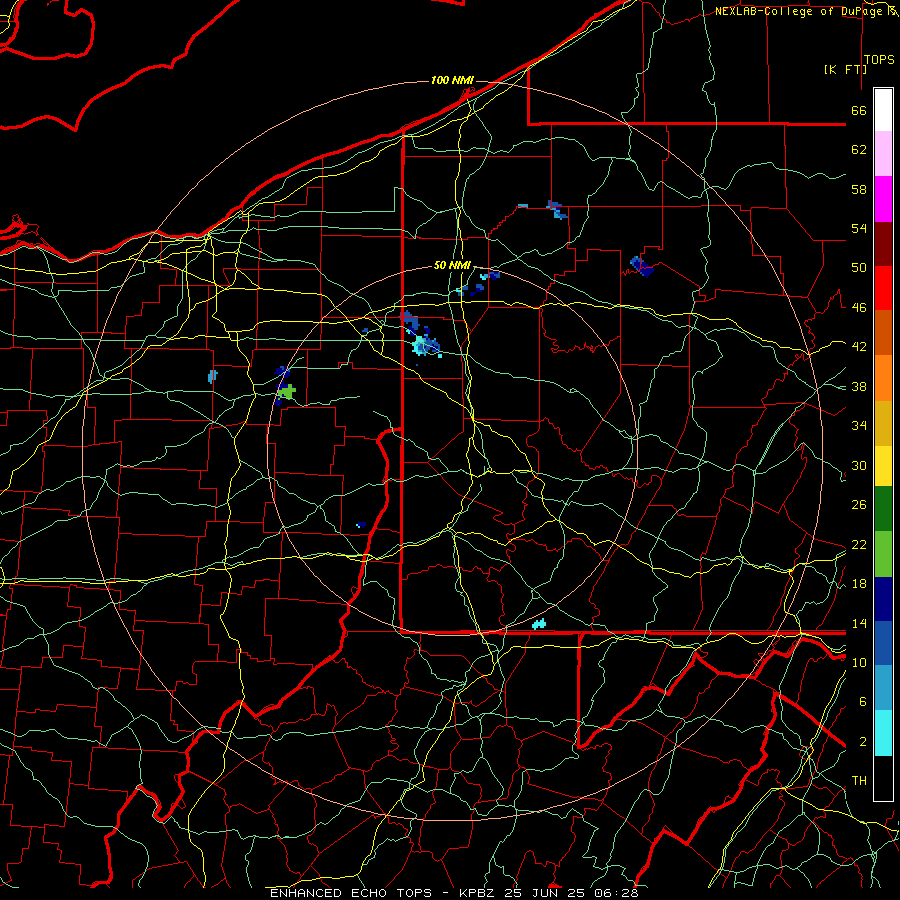Click the dark red legend color band
900x900 pixels.
[883, 243]
